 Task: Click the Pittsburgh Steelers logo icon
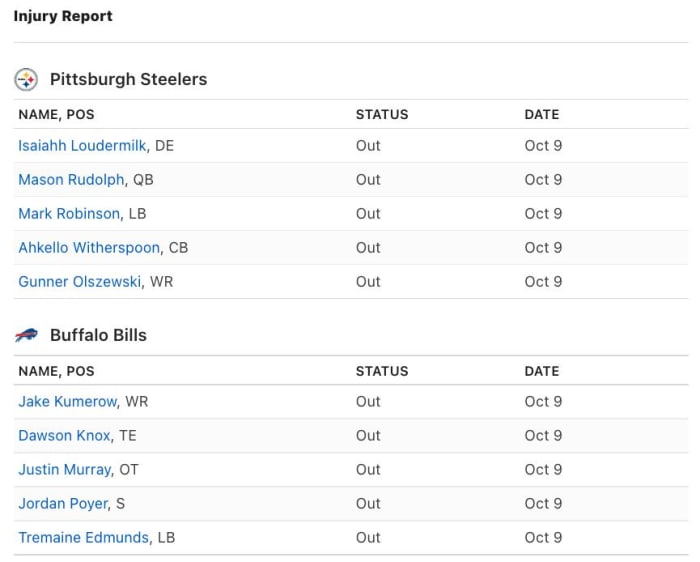click(26, 79)
